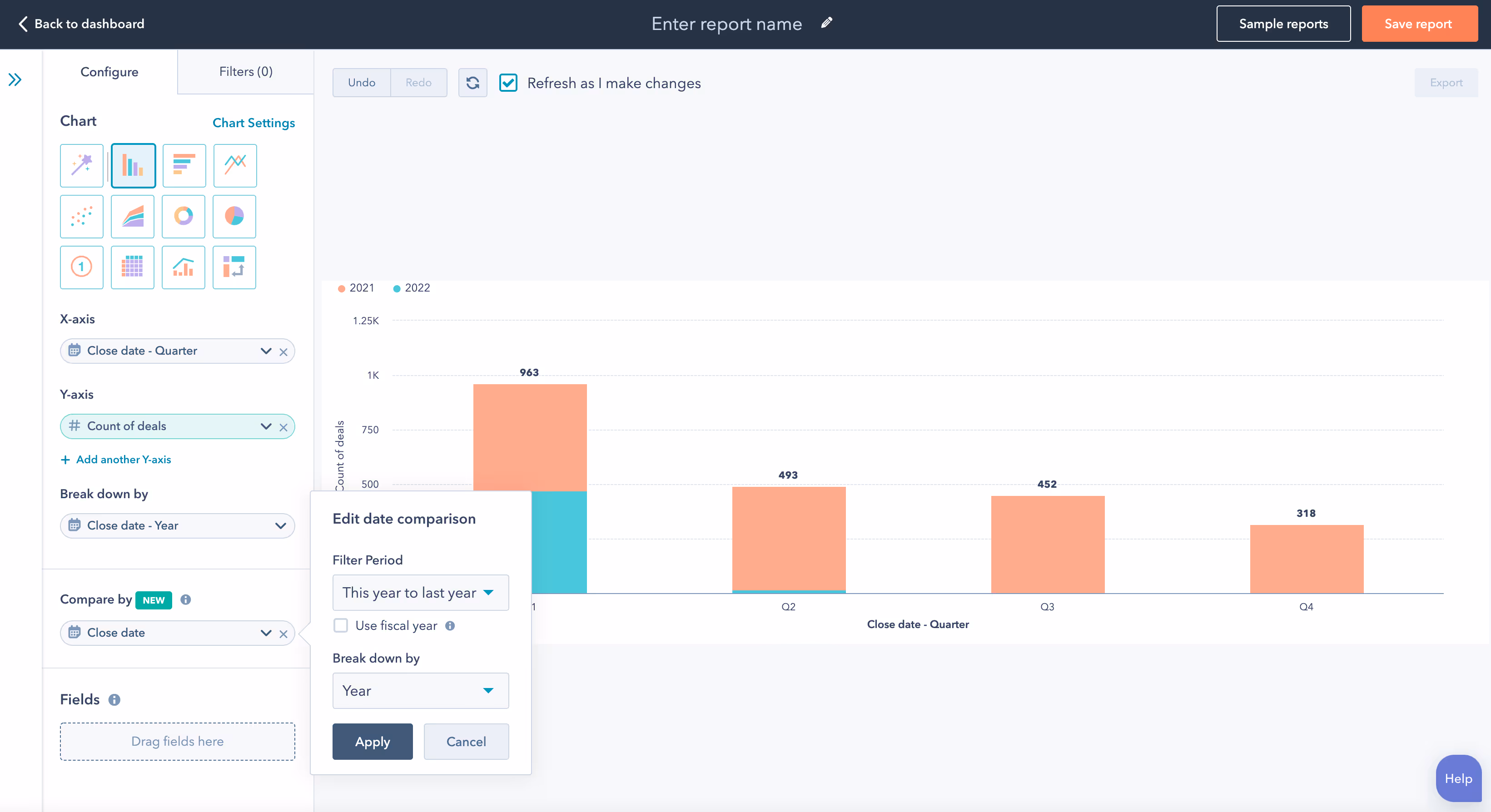Click the Enter report name field
1491x812 pixels.
[726, 24]
